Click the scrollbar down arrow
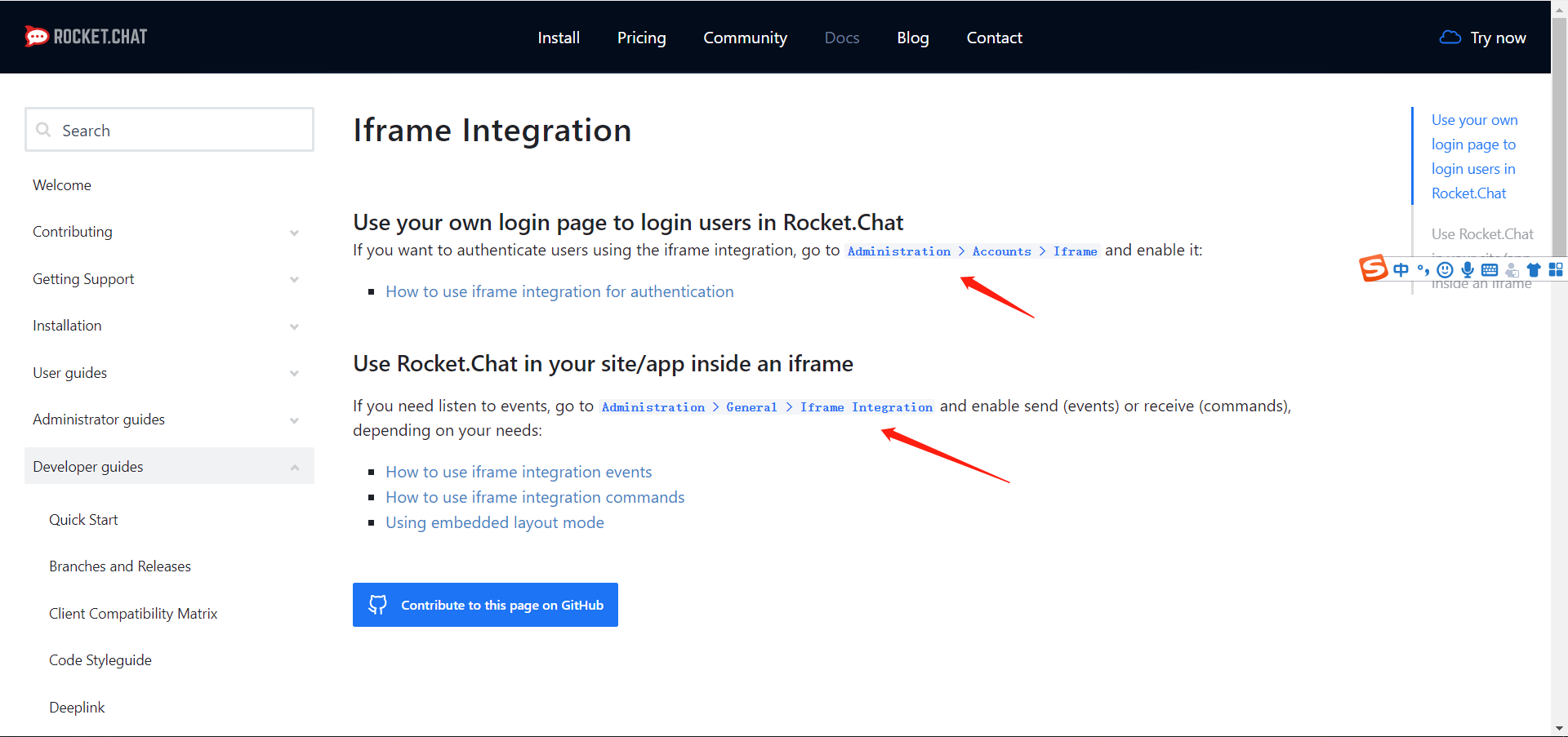This screenshot has height=737, width=1568. coord(1559,728)
